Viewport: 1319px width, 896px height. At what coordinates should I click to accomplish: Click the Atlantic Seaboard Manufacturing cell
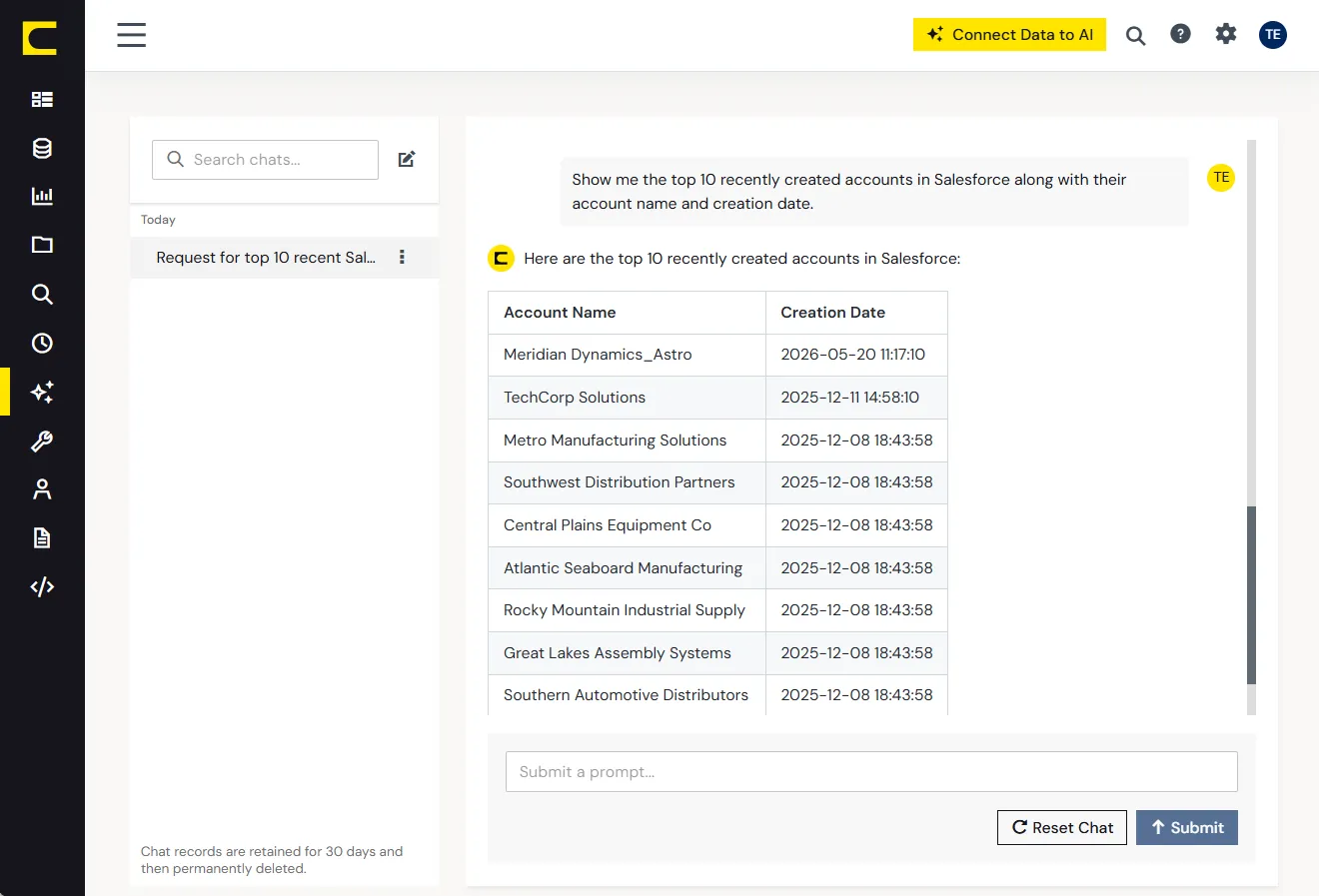click(x=627, y=568)
